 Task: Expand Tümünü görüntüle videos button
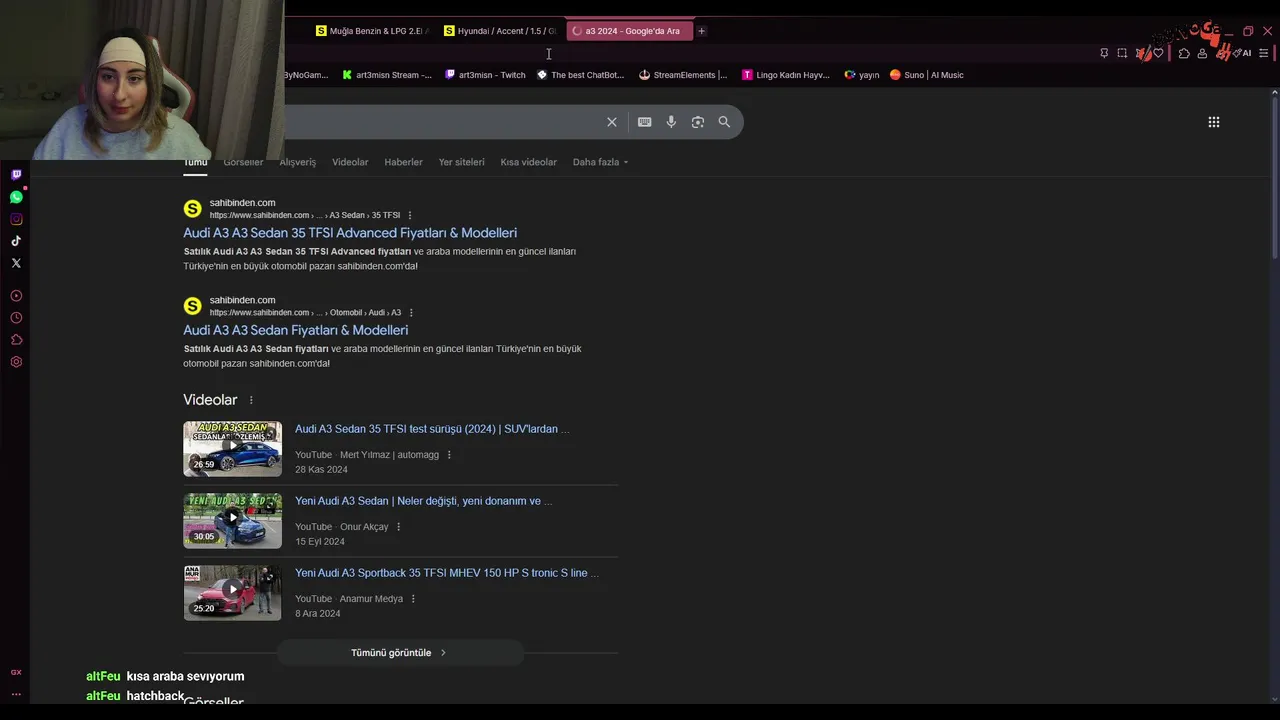400,653
